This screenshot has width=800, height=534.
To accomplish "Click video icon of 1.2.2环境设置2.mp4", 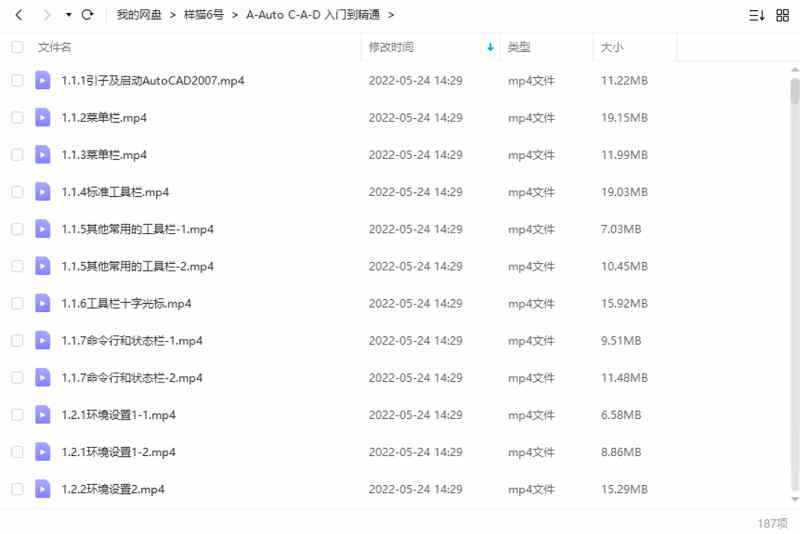I will coord(43,489).
